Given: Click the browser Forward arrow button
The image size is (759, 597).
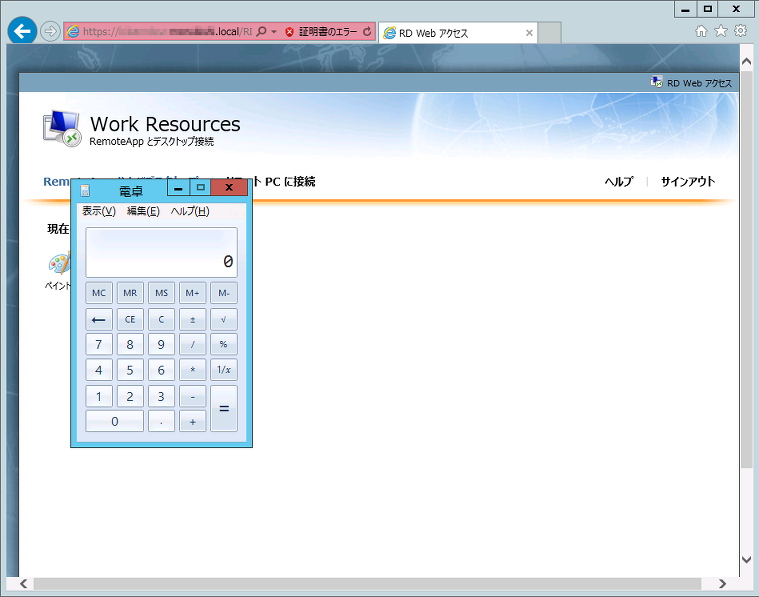Looking at the screenshot, I should (50, 31).
